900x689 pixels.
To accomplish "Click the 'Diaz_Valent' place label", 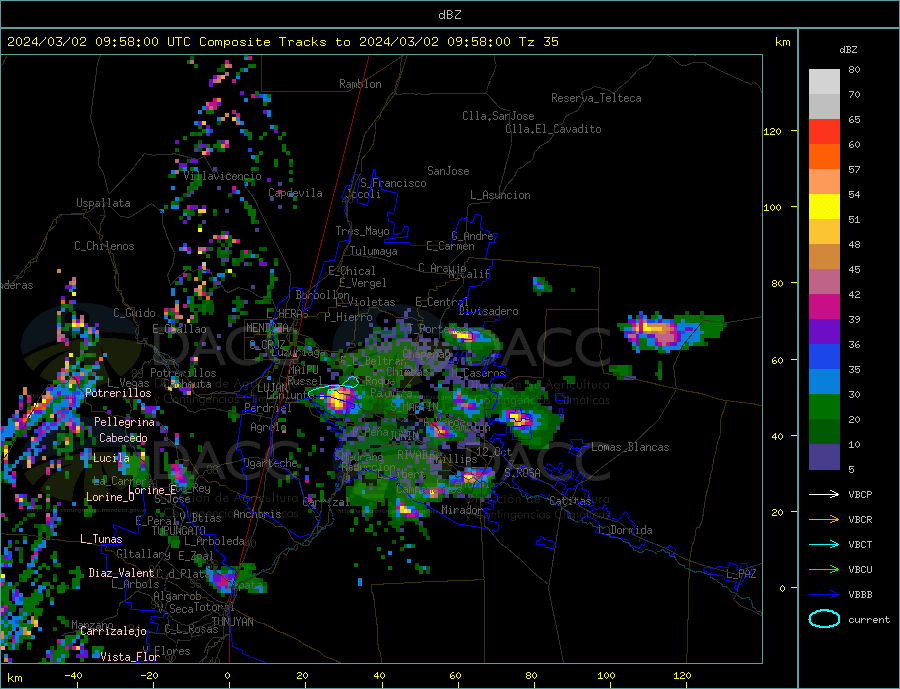I will coord(121,573).
